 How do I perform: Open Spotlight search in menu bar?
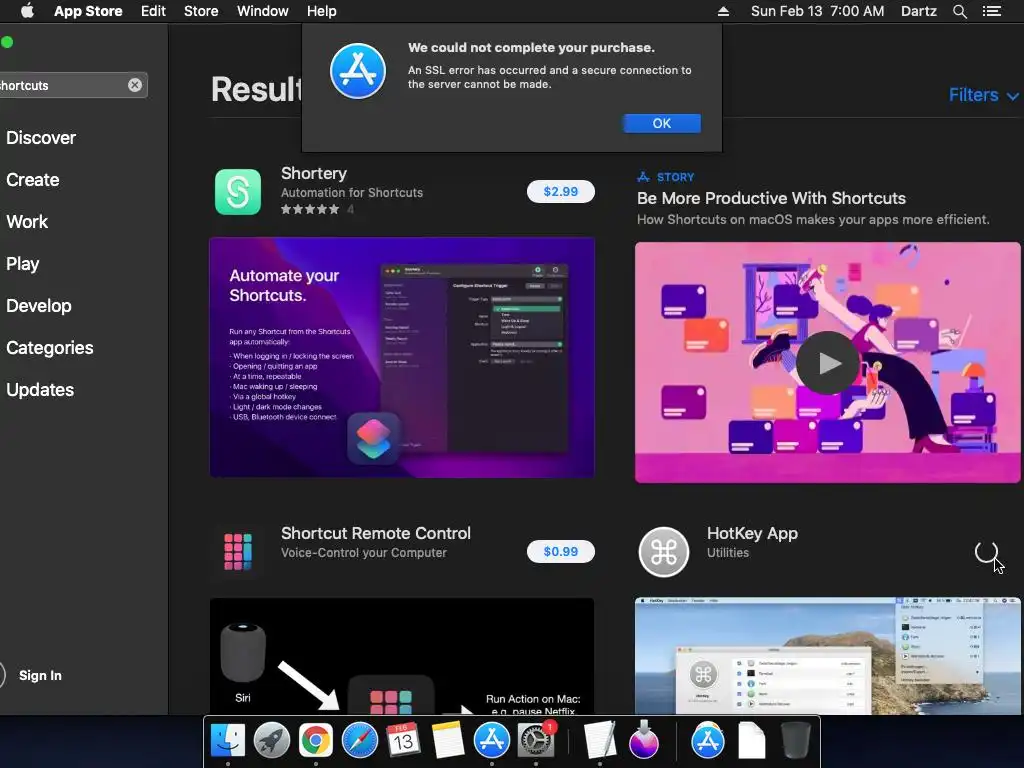click(959, 11)
